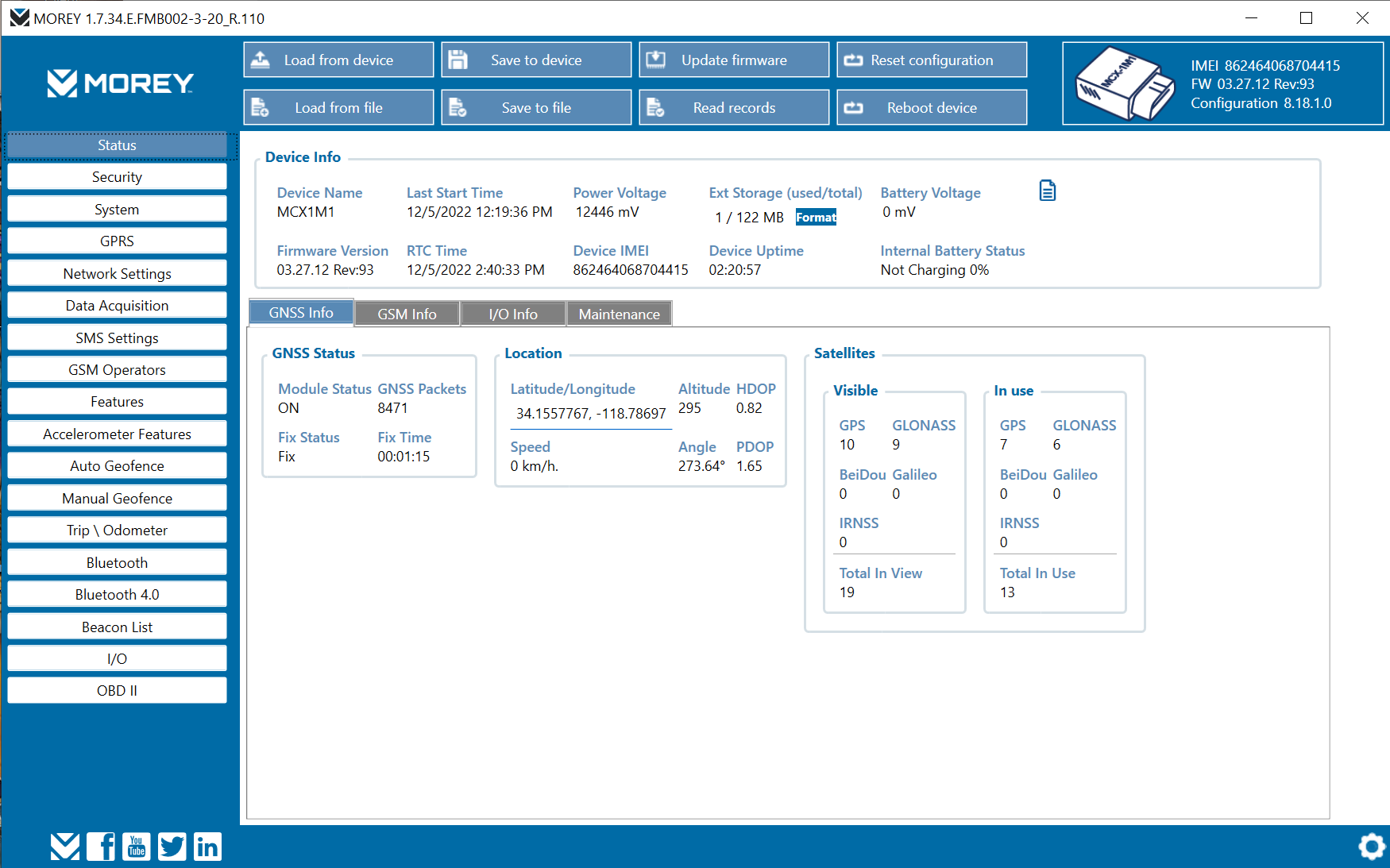
Task: Click the MOREY logo in header
Action: [121, 83]
